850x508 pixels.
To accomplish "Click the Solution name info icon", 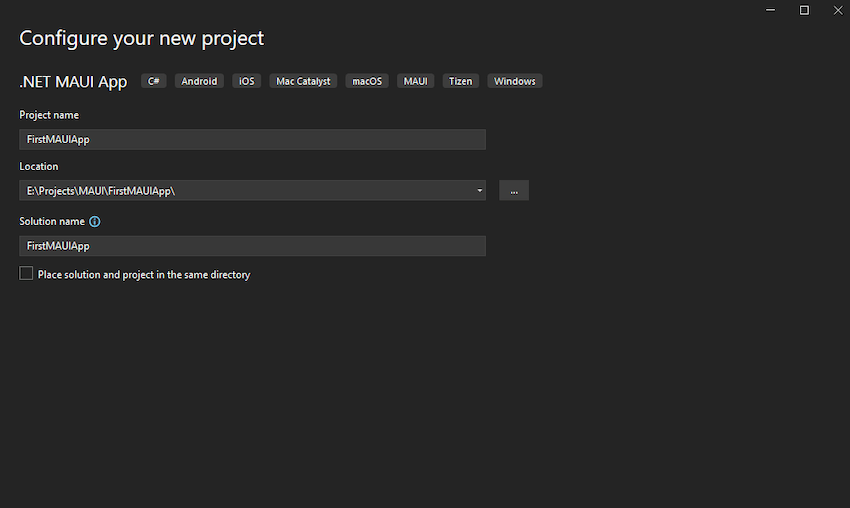I will (95, 222).
